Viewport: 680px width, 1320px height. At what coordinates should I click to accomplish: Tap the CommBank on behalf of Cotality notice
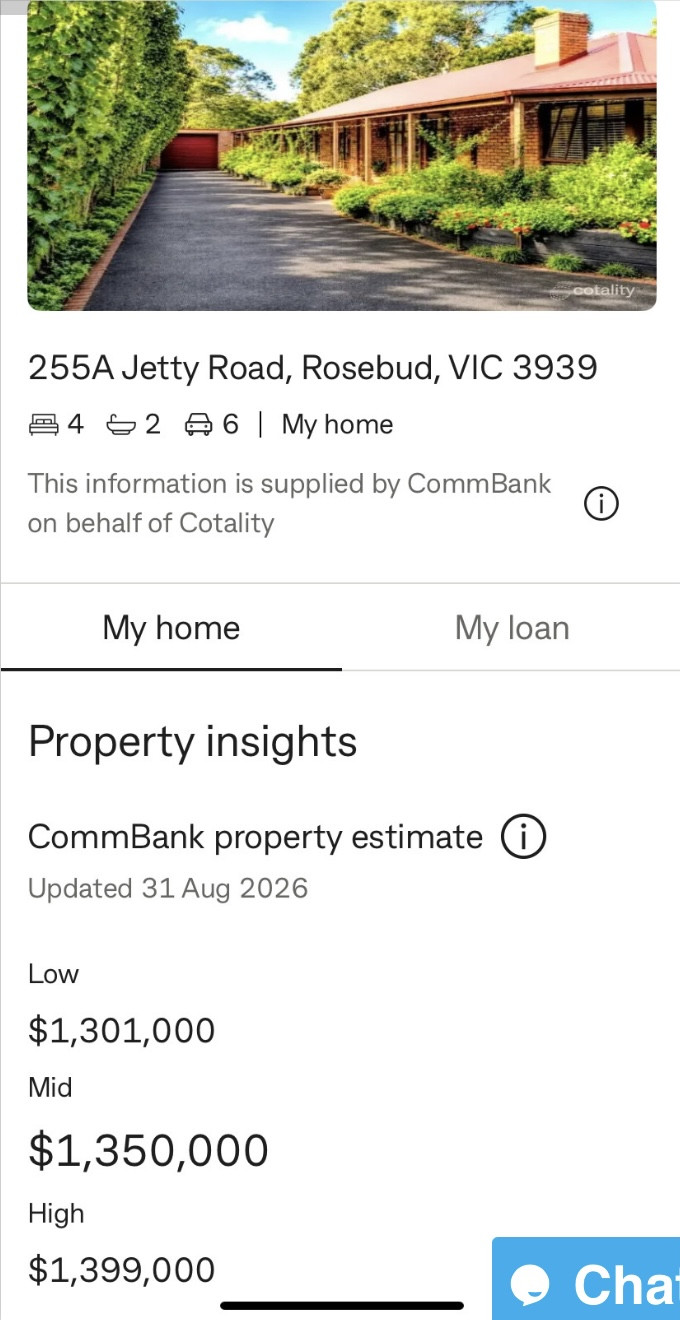coord(290,503)
